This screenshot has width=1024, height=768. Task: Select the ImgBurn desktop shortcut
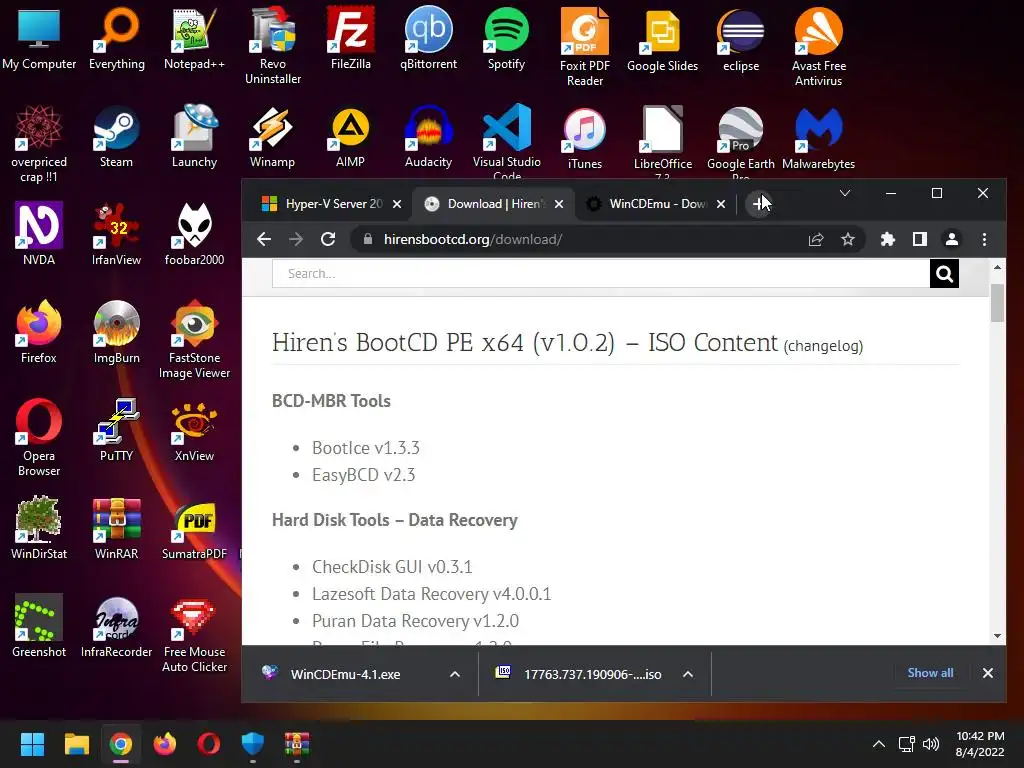coord(116,332)
